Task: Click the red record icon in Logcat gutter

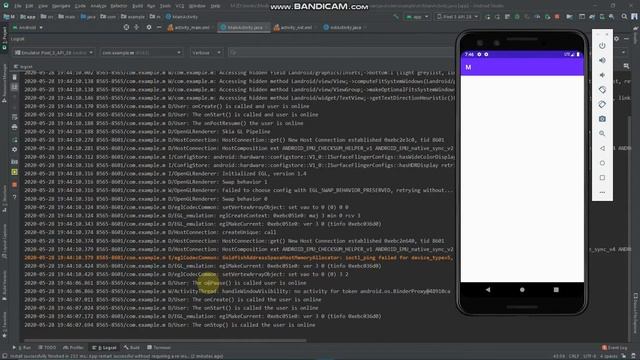Action: pyautogui.click(x=14, y=184)
